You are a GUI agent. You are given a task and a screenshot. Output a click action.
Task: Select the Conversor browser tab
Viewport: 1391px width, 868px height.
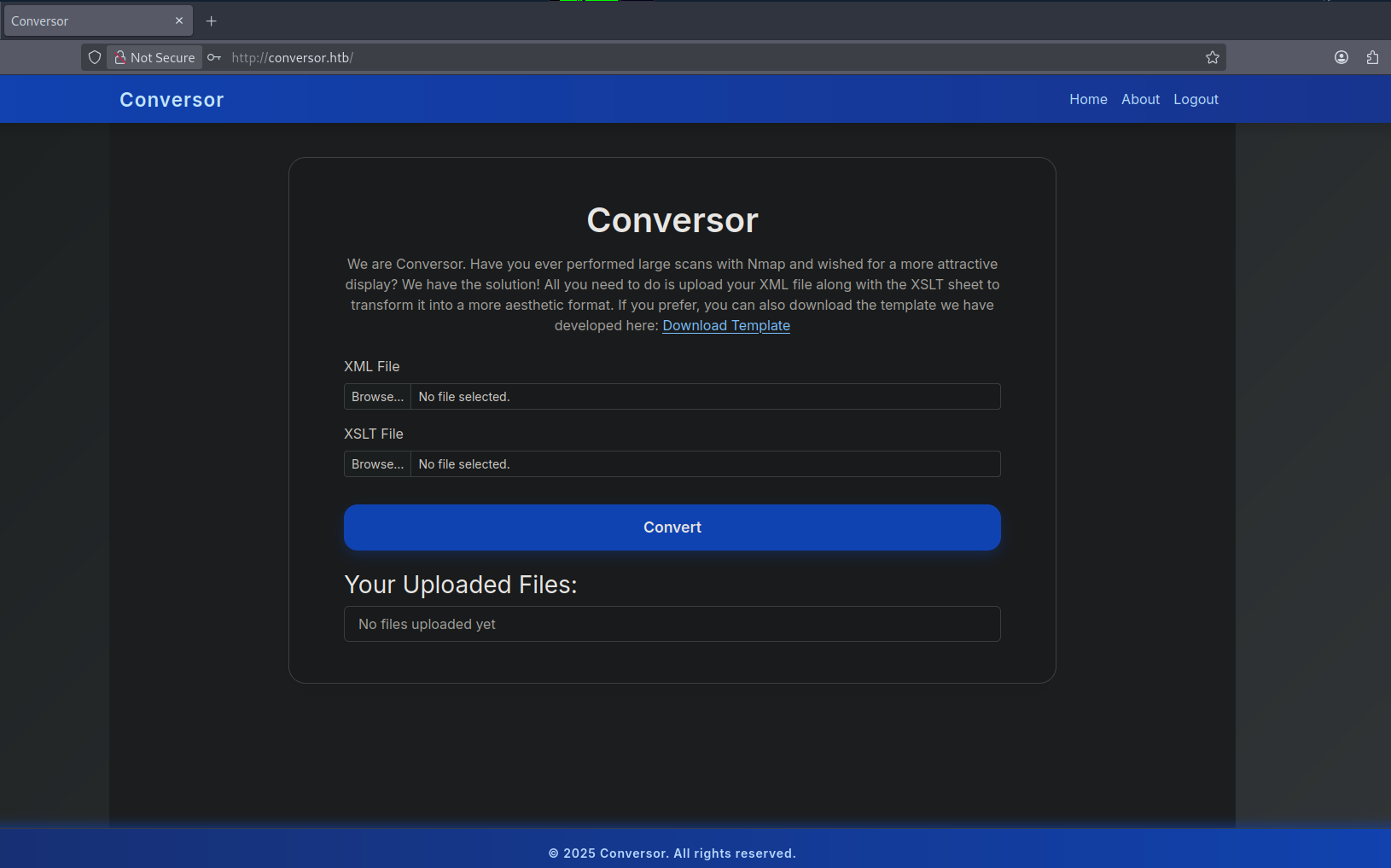coord(85,20)
